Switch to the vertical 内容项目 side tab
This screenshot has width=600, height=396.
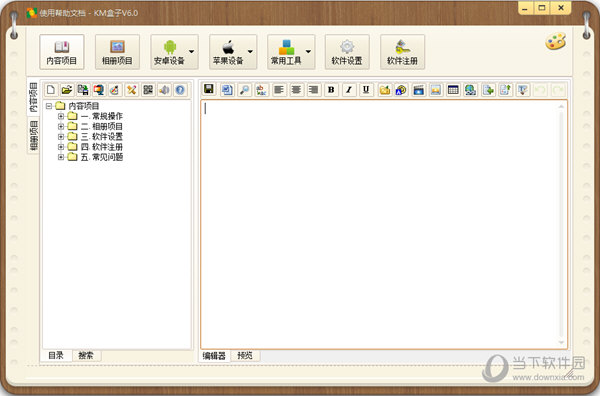point(33,97)
